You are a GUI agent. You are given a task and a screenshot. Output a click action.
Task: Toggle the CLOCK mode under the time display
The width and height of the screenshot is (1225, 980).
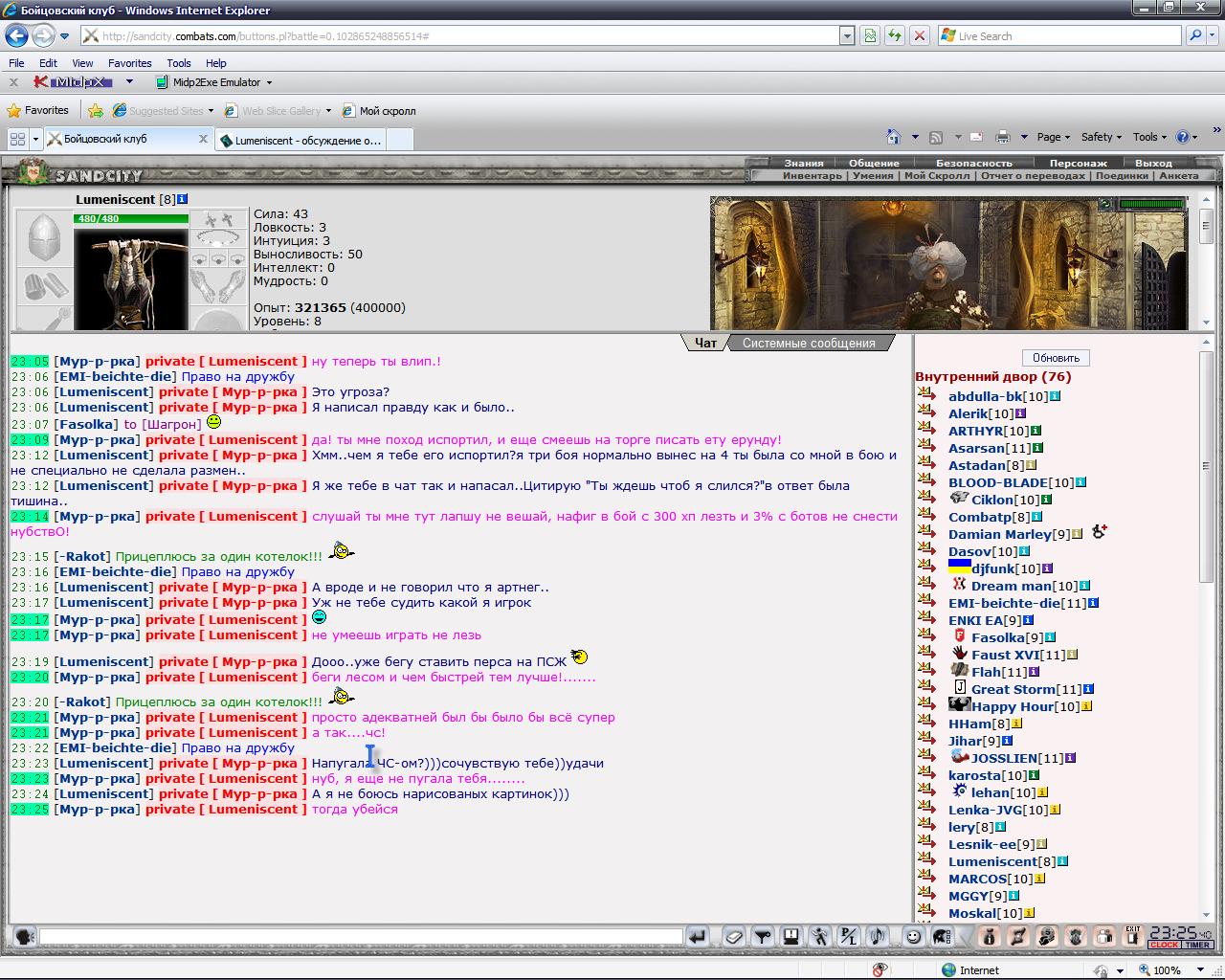pyautogui.click(x=1164, y=945)
